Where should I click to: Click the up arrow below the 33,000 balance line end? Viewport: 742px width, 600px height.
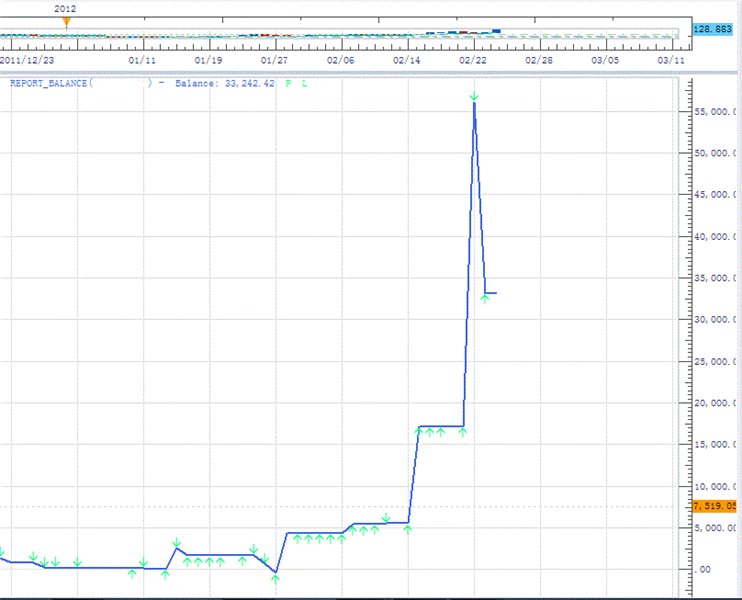tap(485, 299)
